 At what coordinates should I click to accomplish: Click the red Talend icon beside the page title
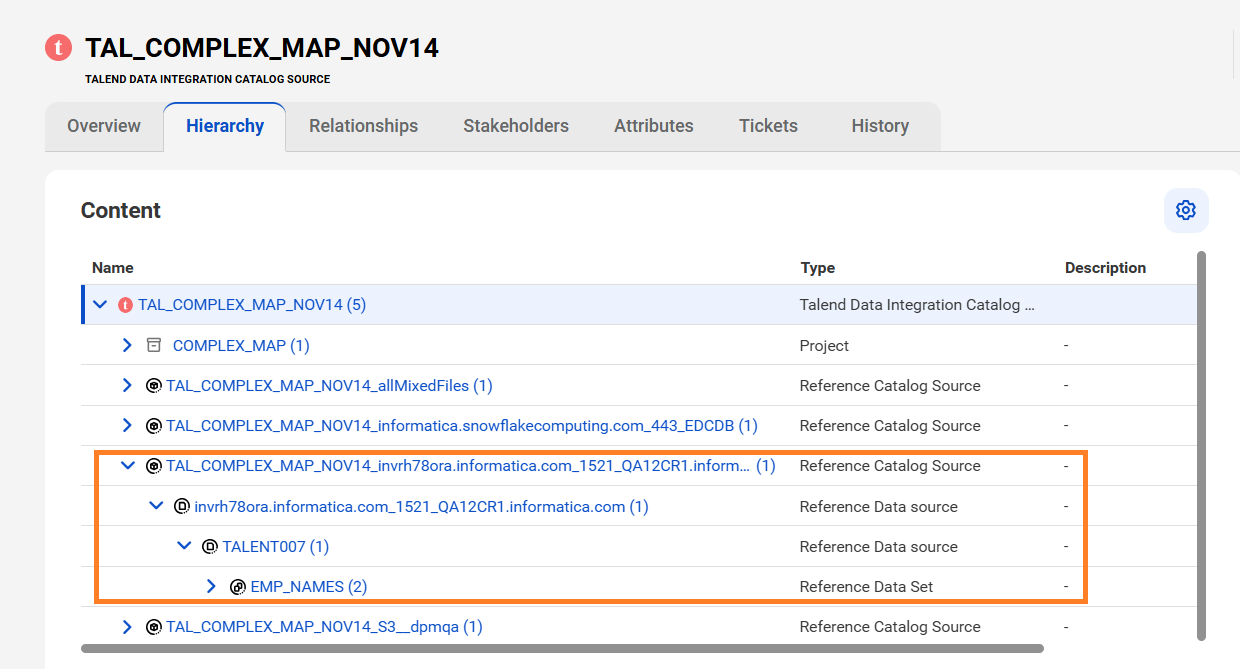(x=59, y=47)
